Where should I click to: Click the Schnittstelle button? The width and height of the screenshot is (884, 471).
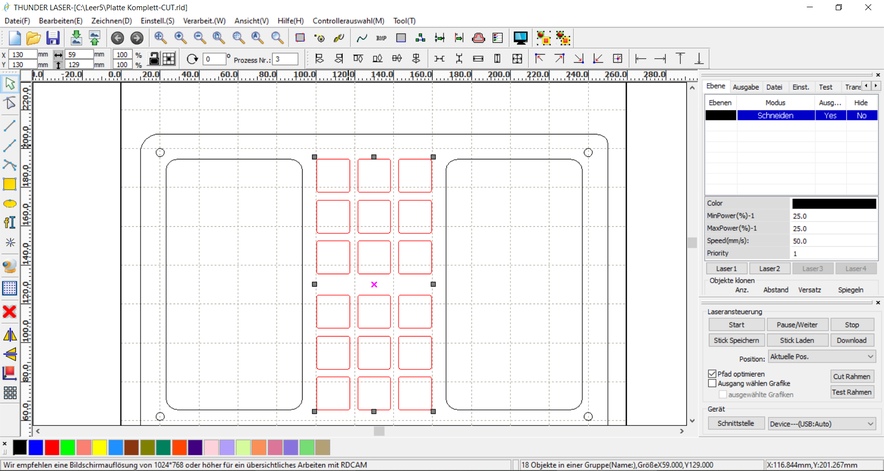tap(736, 423)
